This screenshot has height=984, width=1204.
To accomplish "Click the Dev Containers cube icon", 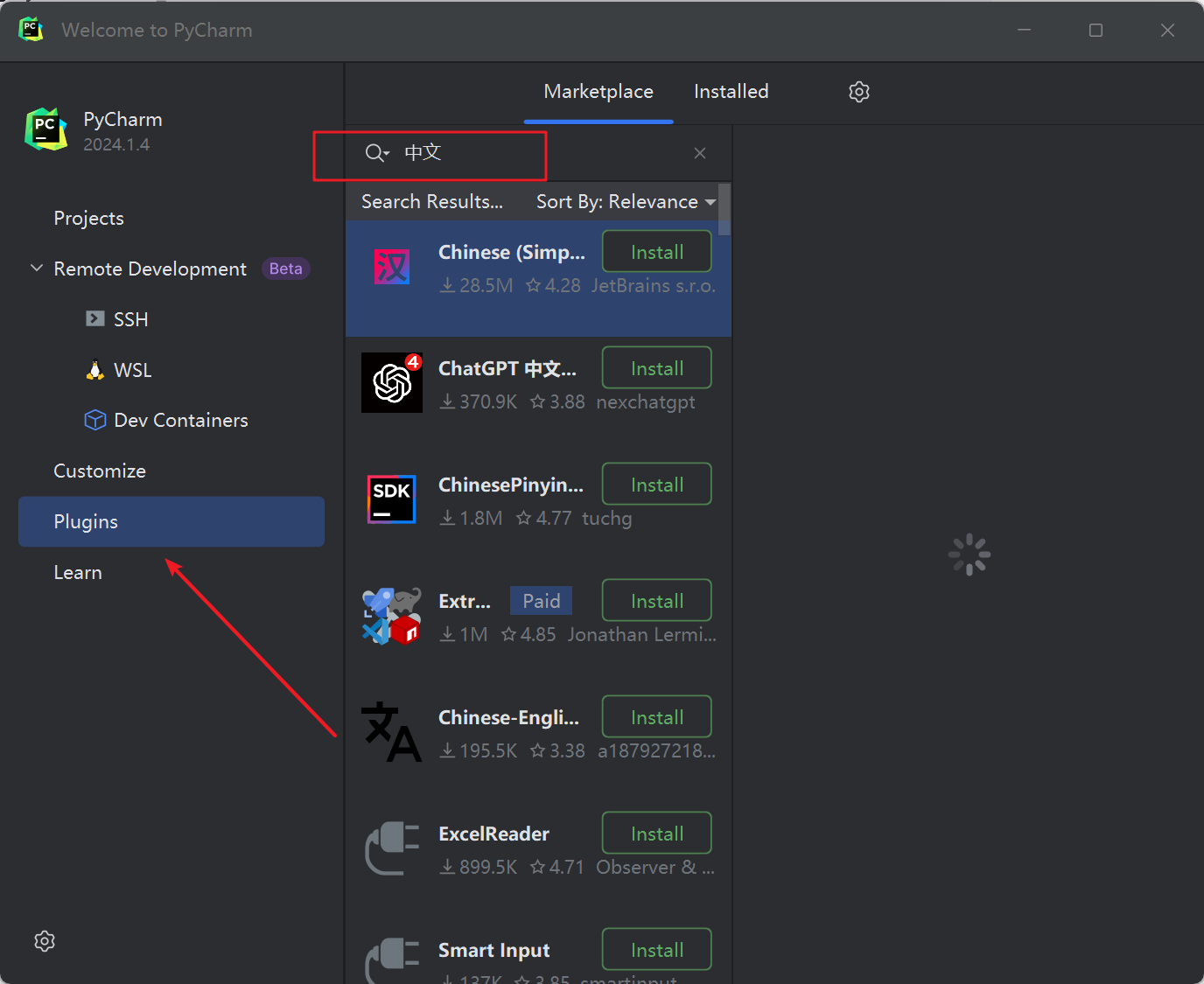I will [95, 421].
